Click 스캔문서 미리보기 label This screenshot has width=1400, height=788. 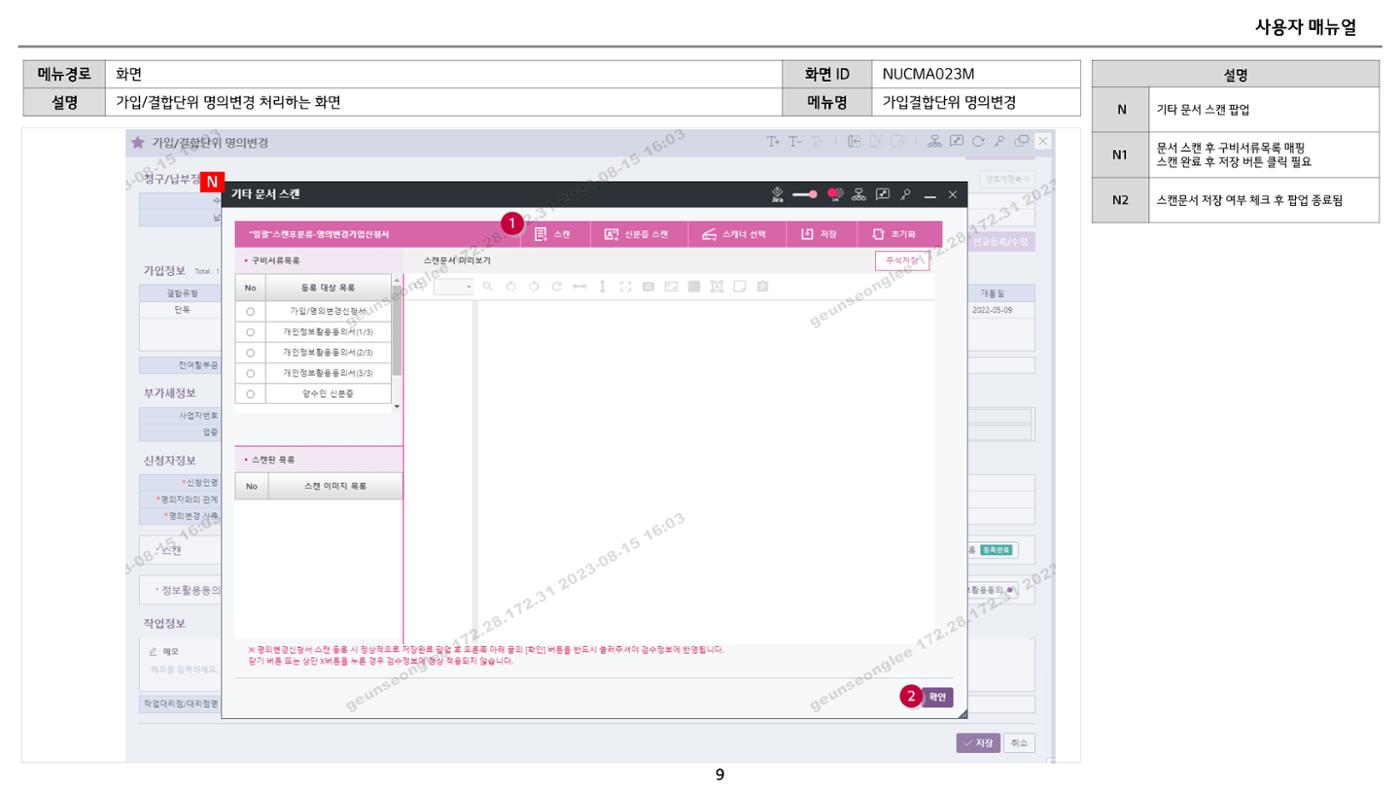pyautogui.click(x=456, y=260)
